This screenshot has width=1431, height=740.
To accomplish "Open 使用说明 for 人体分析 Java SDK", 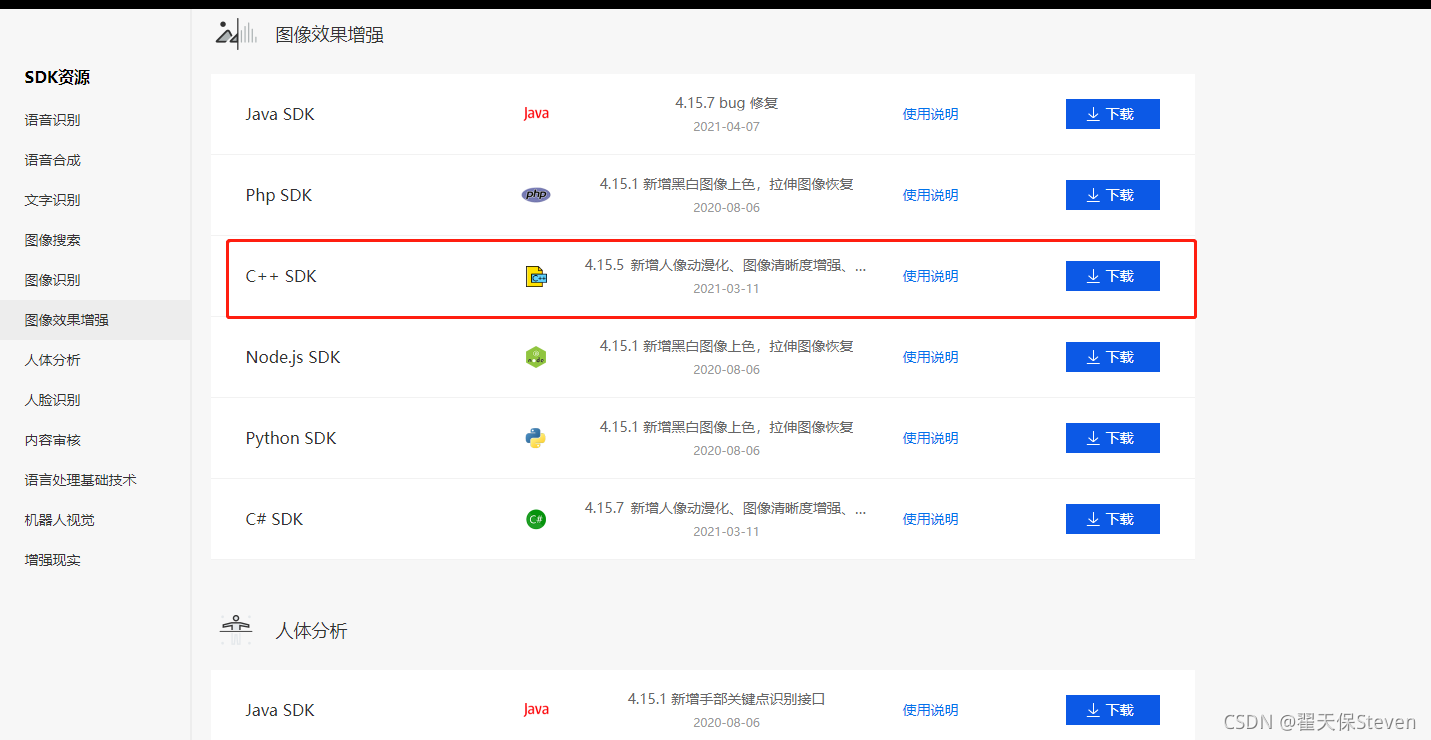I will click(x=930, y=710).
